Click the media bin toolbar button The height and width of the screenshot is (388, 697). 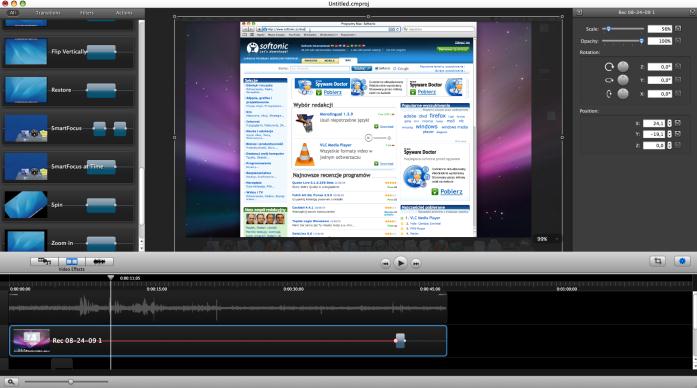[44, 261]
